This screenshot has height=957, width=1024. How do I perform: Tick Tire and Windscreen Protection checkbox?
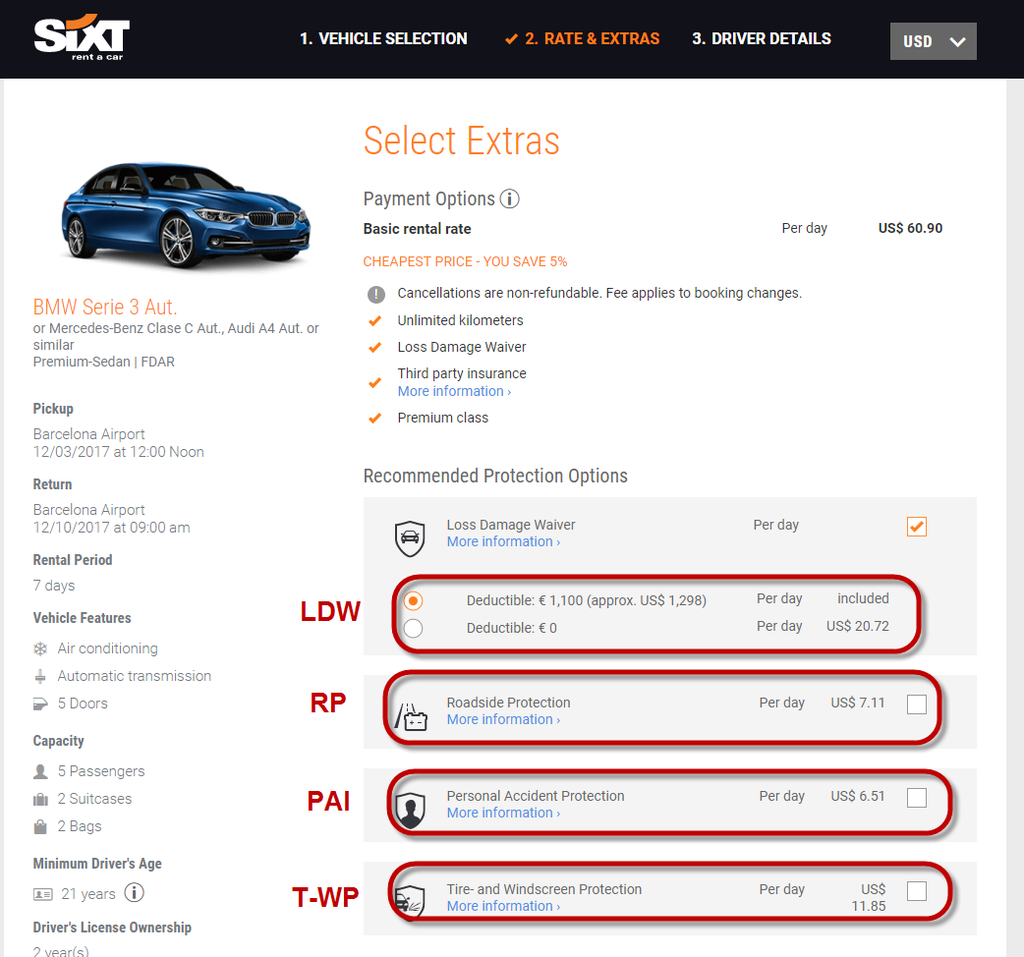[x=916, y=891]
